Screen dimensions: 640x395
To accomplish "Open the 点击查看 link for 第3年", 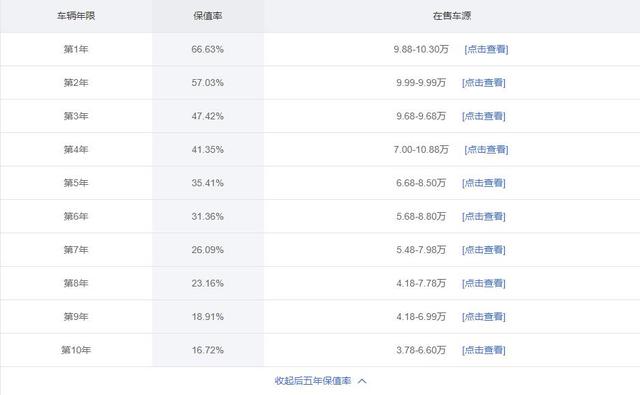I will (484, 116).
